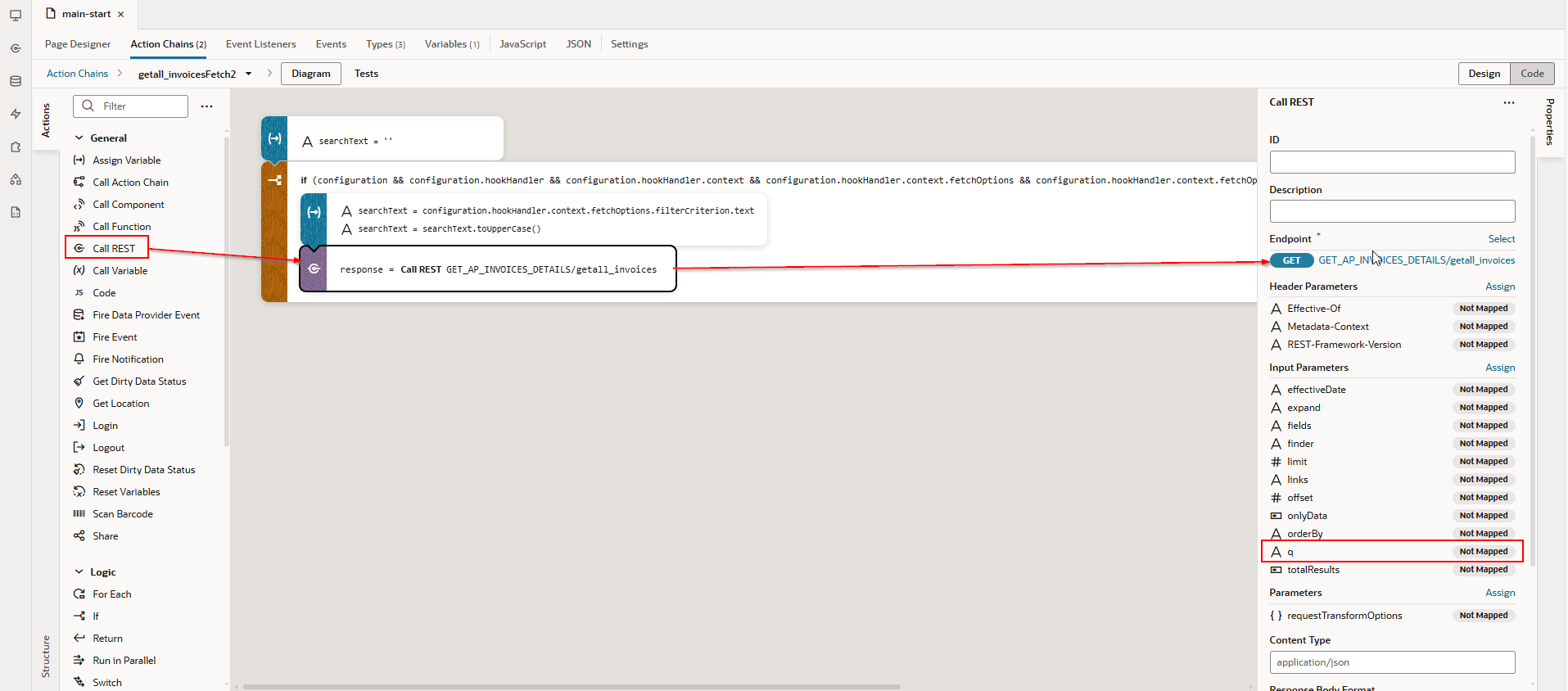1568x691 pixels.
Task: Collapse the General actions section
Action: point(79,138)
